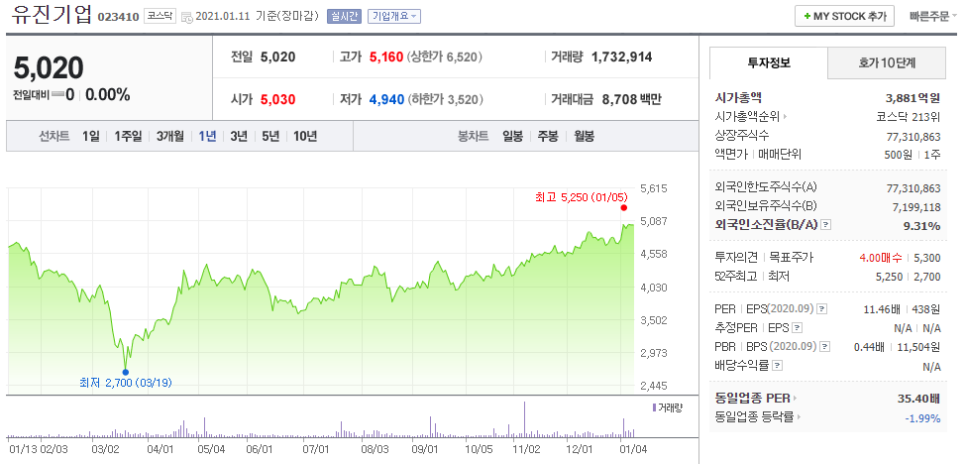Open the 기업개요 dropdown

coord(394,17)
